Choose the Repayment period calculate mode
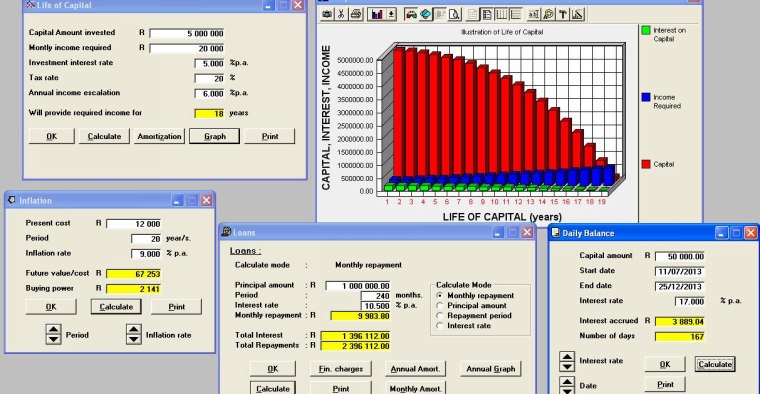This screenshot has height=394, width=760. (x=440, y=315)
